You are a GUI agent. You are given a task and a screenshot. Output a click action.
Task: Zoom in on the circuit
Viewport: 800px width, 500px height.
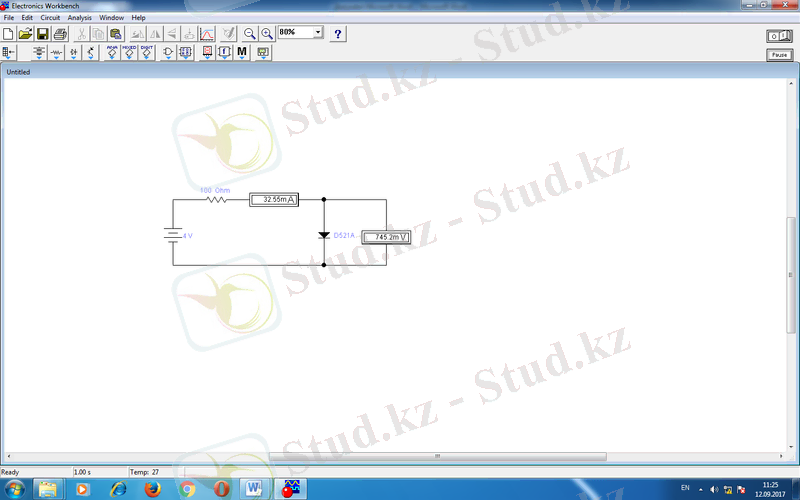(267, 34)
